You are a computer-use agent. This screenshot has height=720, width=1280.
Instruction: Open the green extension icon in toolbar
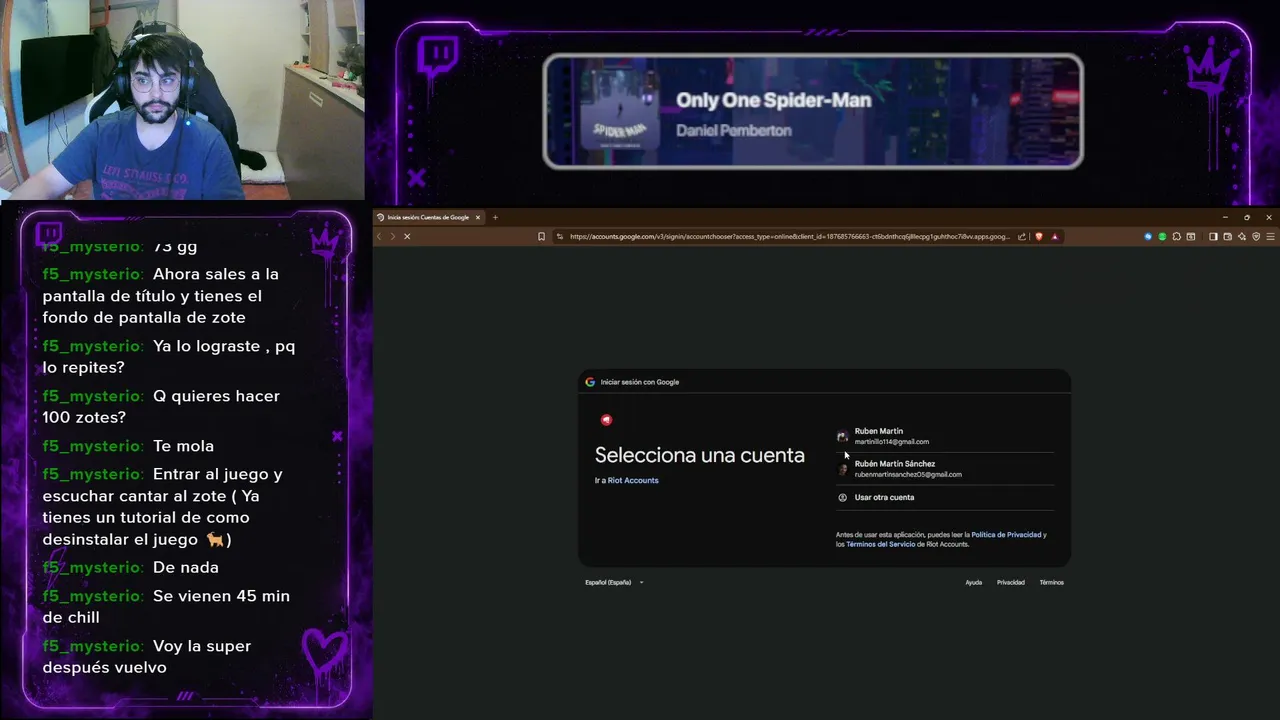pyautogui.click(x=1162, y=237)
